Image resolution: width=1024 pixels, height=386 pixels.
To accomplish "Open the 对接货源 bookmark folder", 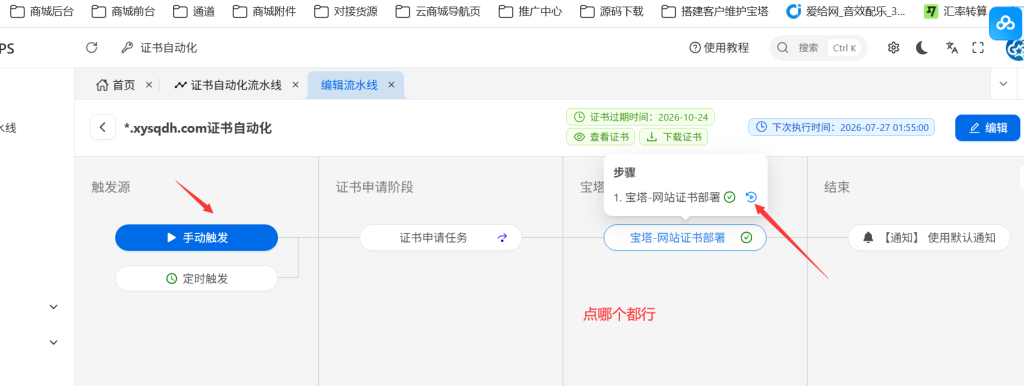I will pos(345,11).
